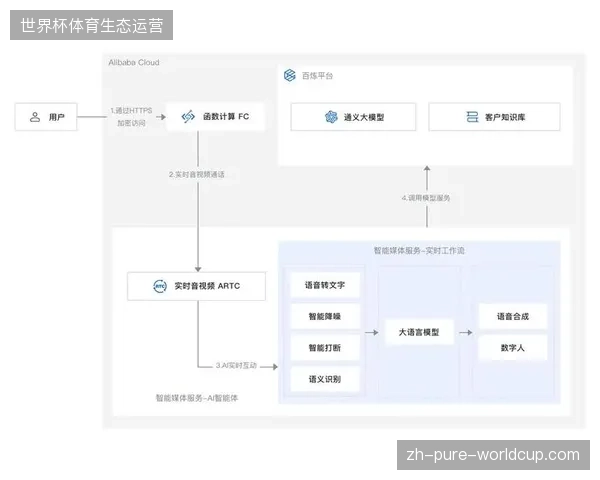Click the Function Compute FC icon
Image resolution: width=600 pixels, height=480 pixels.
point(188,116)
